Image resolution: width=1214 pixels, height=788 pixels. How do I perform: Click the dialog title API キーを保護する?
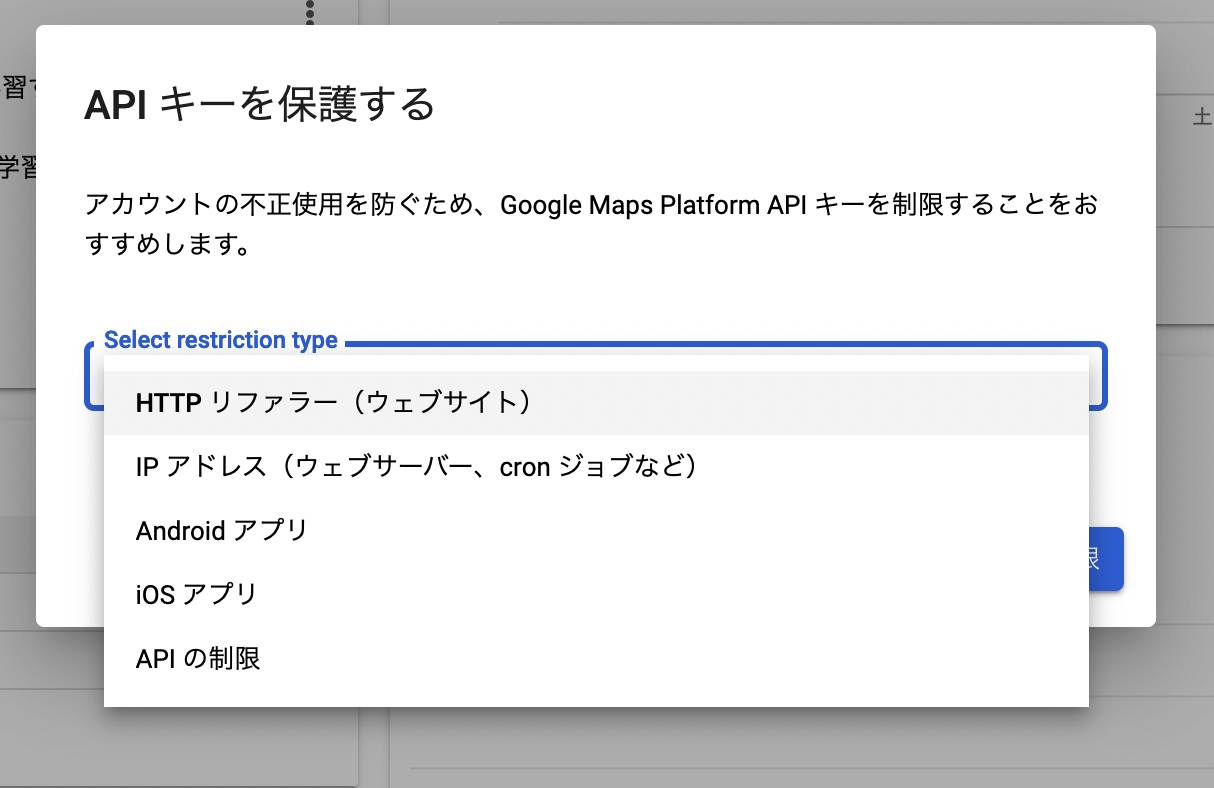(258, 104)
